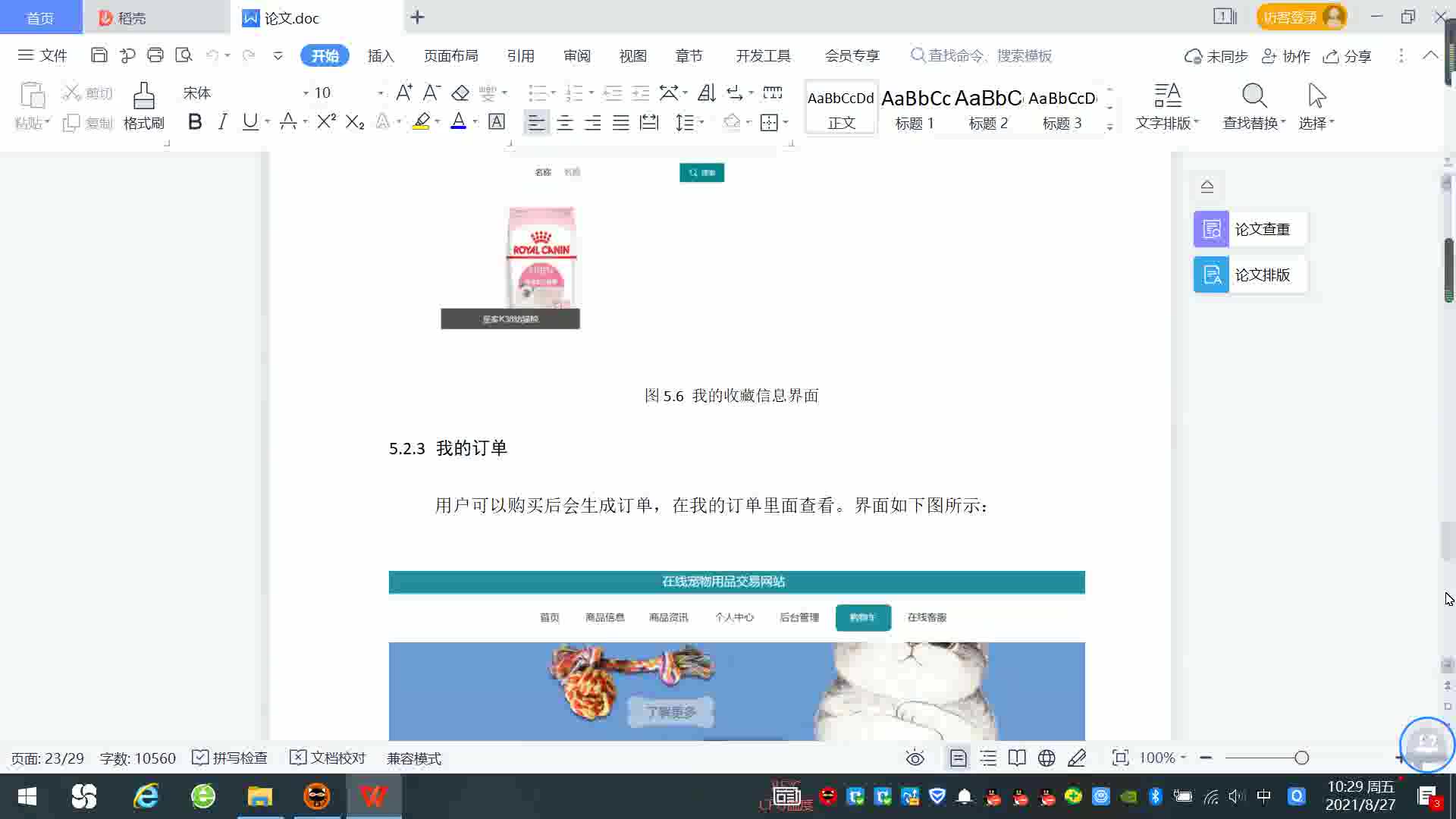This screenshot has height=819, width=1456.
Task: Open the font name 宋体 dropdown
Action: point(306,93)
